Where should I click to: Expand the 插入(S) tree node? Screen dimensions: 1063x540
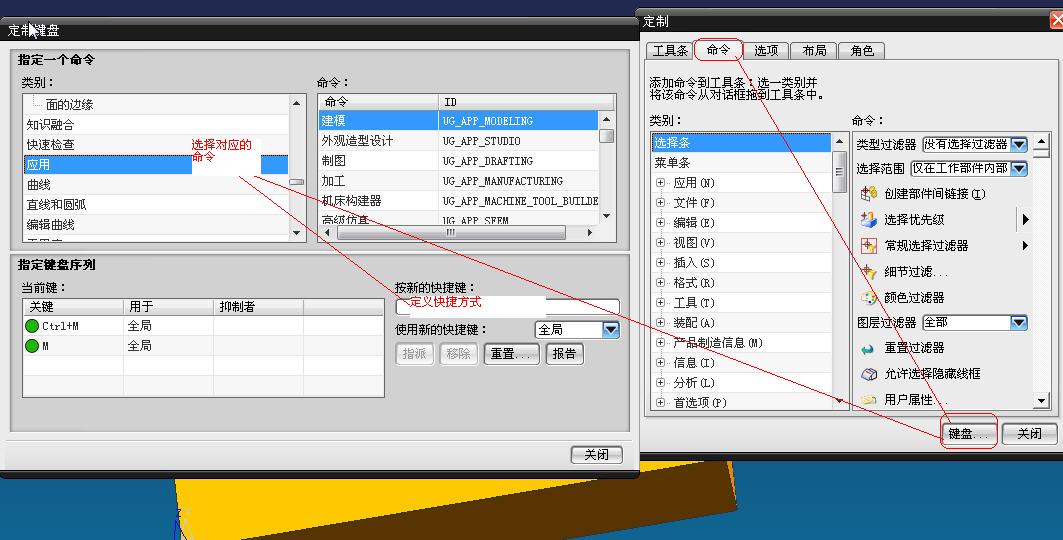pos(660,262)
